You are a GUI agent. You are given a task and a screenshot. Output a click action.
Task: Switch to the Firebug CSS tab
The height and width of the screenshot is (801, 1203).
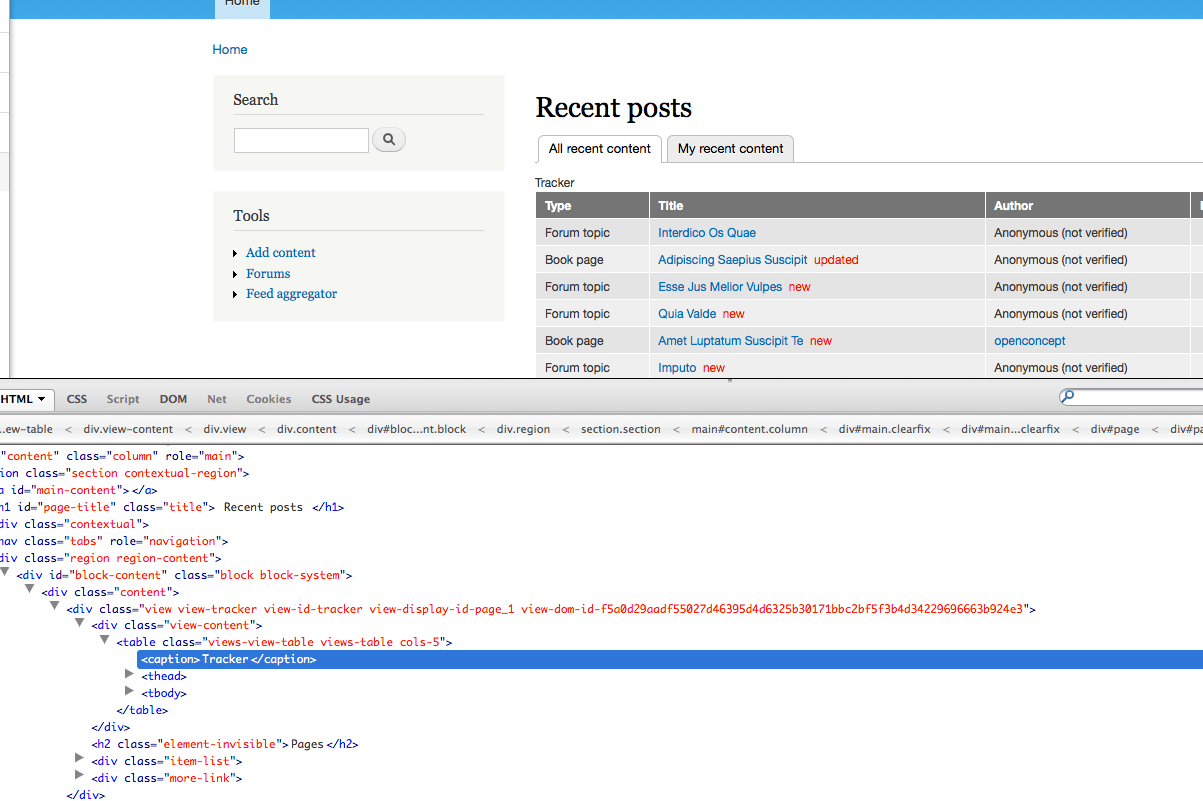pos(77,399)
